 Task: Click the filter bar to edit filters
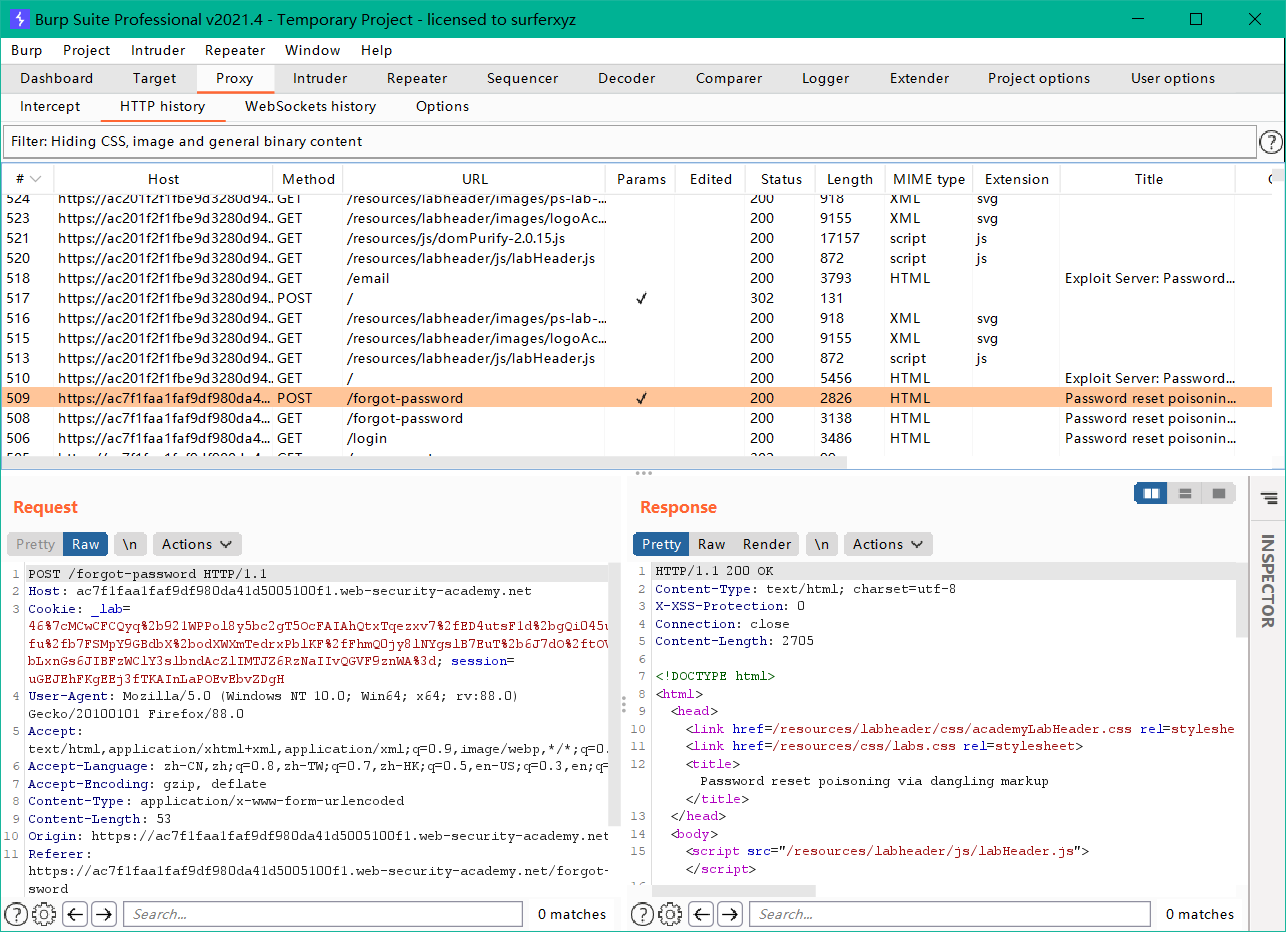(629, 142)
